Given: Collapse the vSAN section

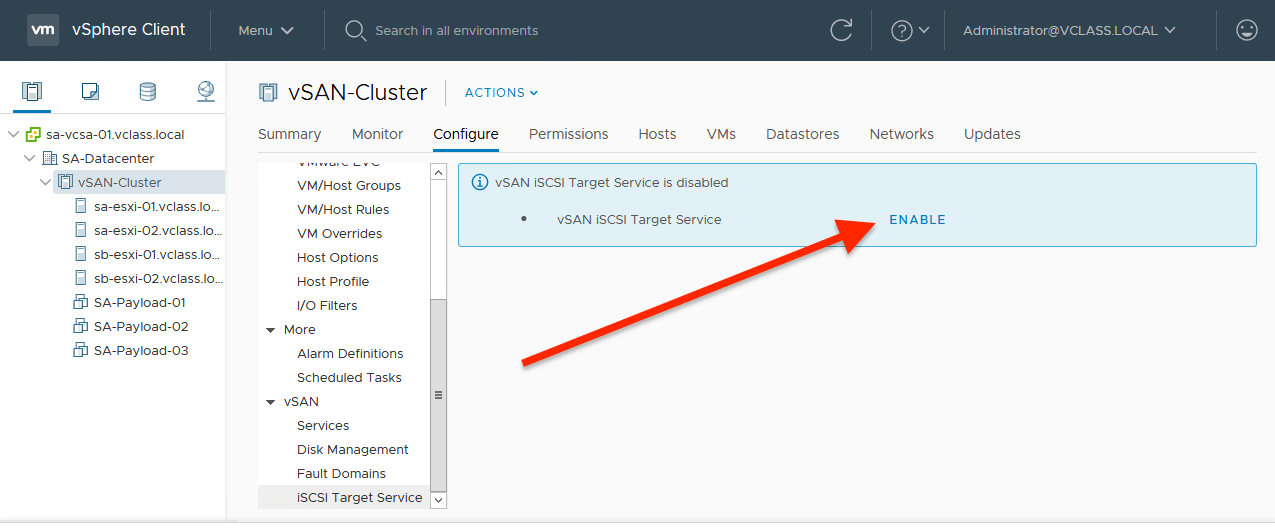Looking at the screenshot, I should pos(271,402).
